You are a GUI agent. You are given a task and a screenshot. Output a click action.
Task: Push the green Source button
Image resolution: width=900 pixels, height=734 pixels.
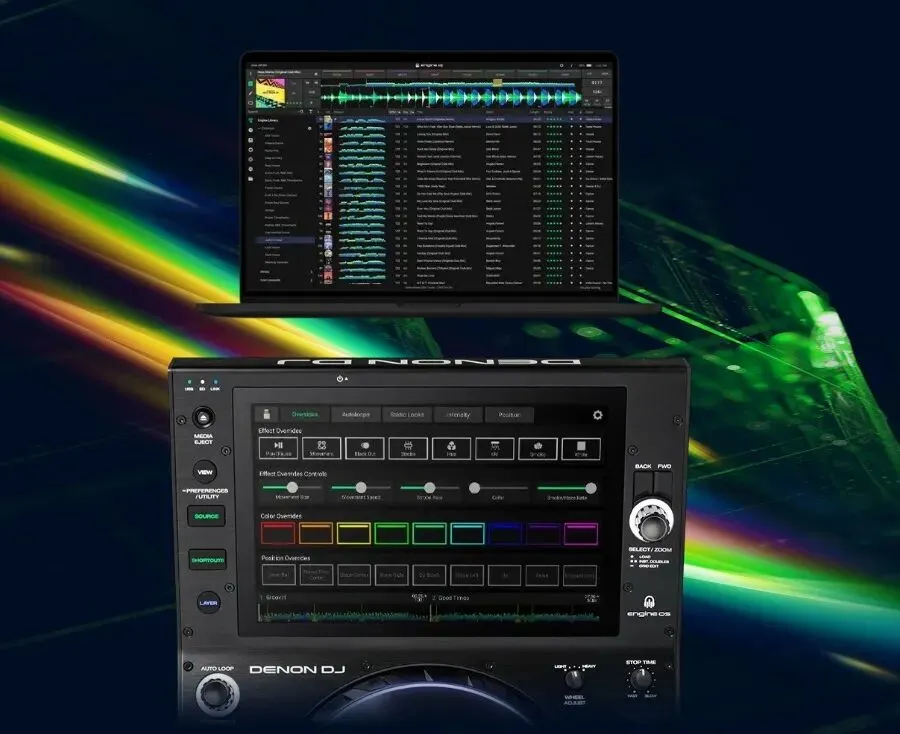[207, 516]
